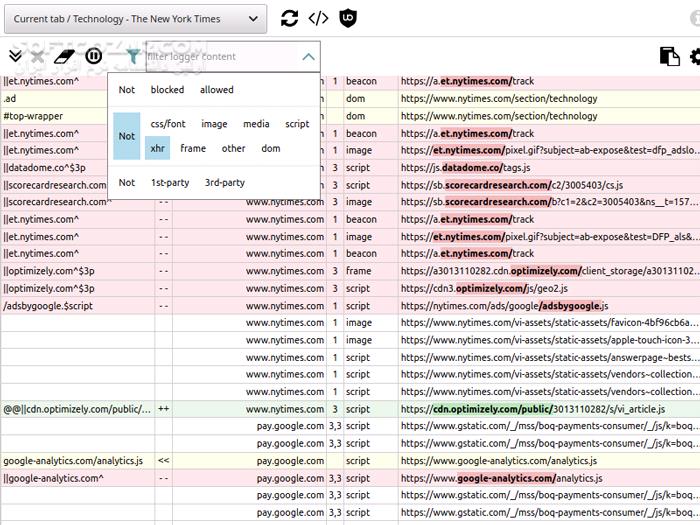The width and height of the screenshot is (700, 525).
Task: Toggle Not for party filter row
Action: pyautogui.click(x=127, y=183)
